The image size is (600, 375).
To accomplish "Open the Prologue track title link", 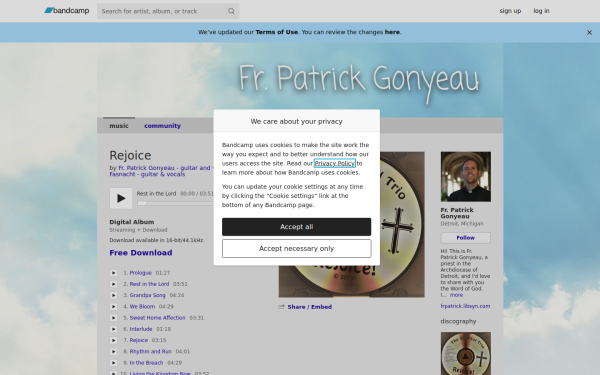I will click(x=140, y=273).
